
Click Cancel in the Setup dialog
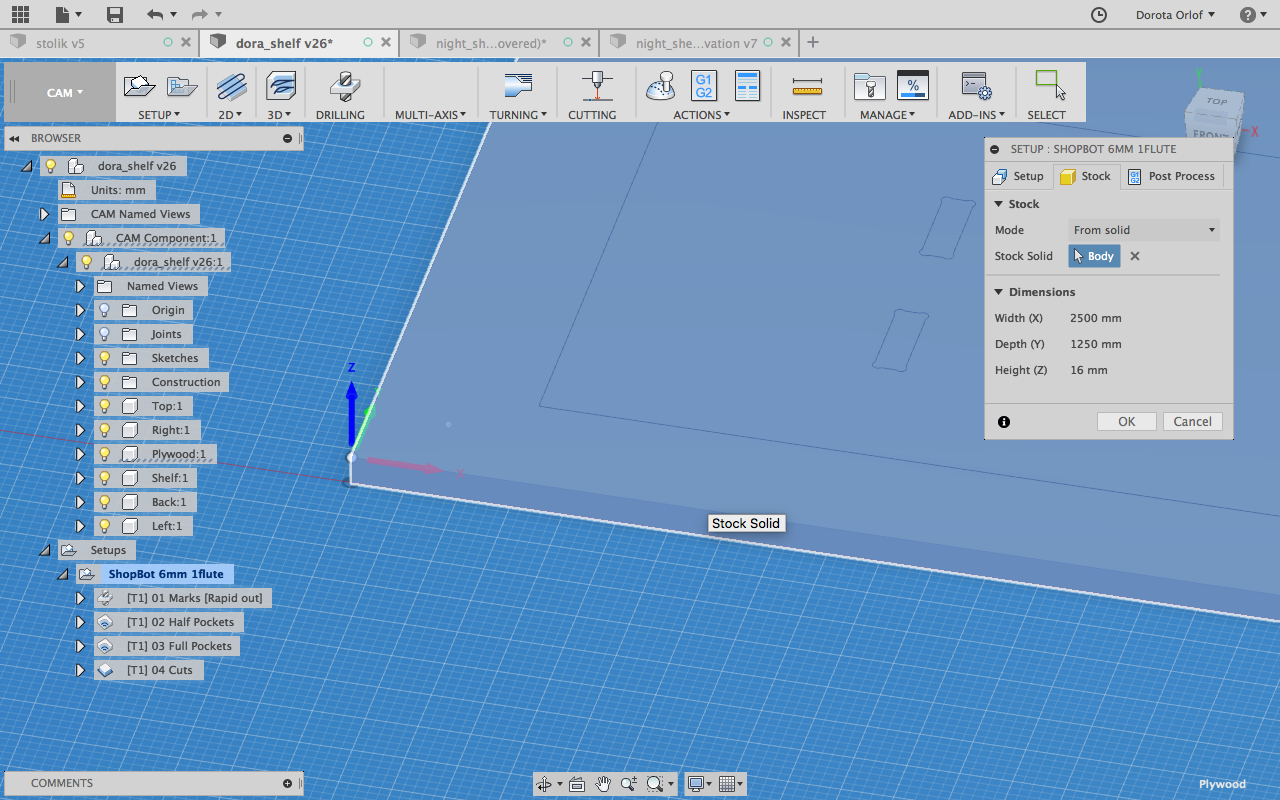[x=1192, y=421]
